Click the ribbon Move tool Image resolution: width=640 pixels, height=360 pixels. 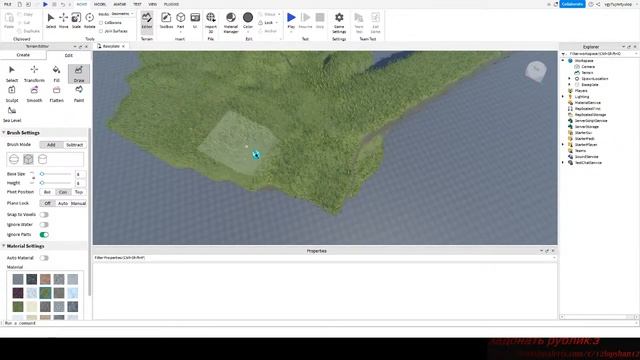pos(64,21)
